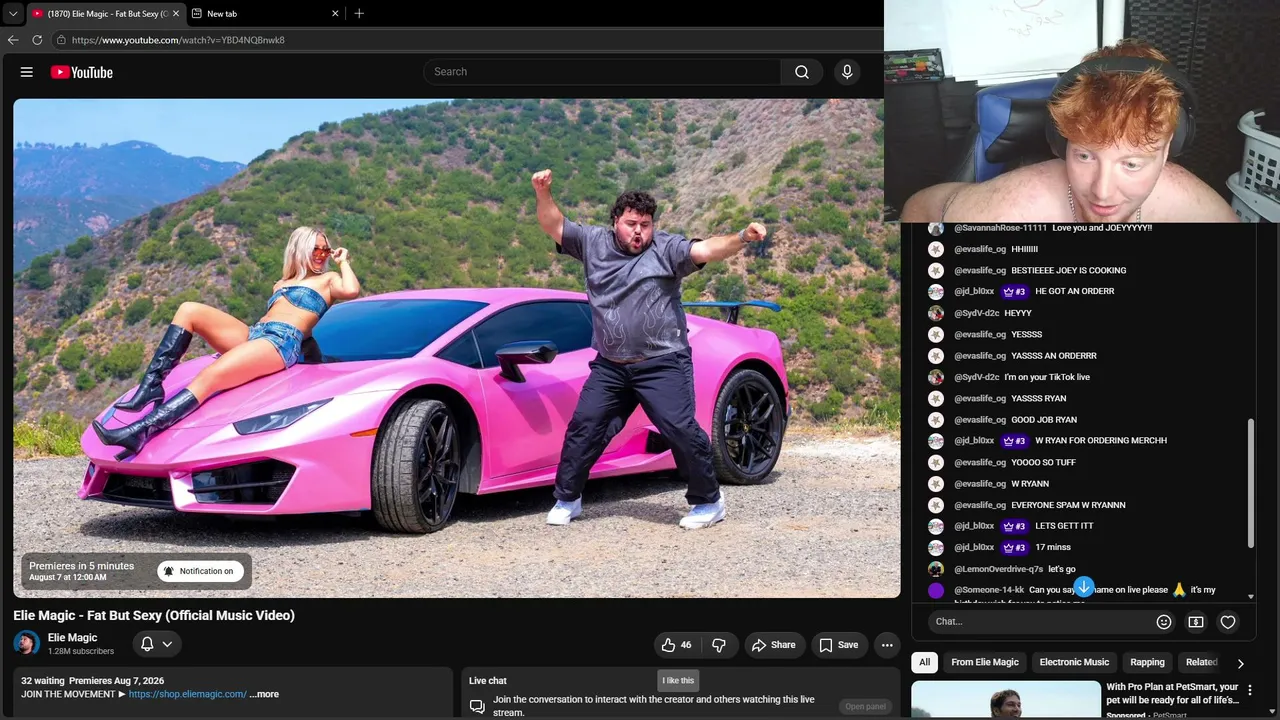Open more actions three-dot menu below video
Screen dimensions: 1280x720
click(x=887, y=645)
